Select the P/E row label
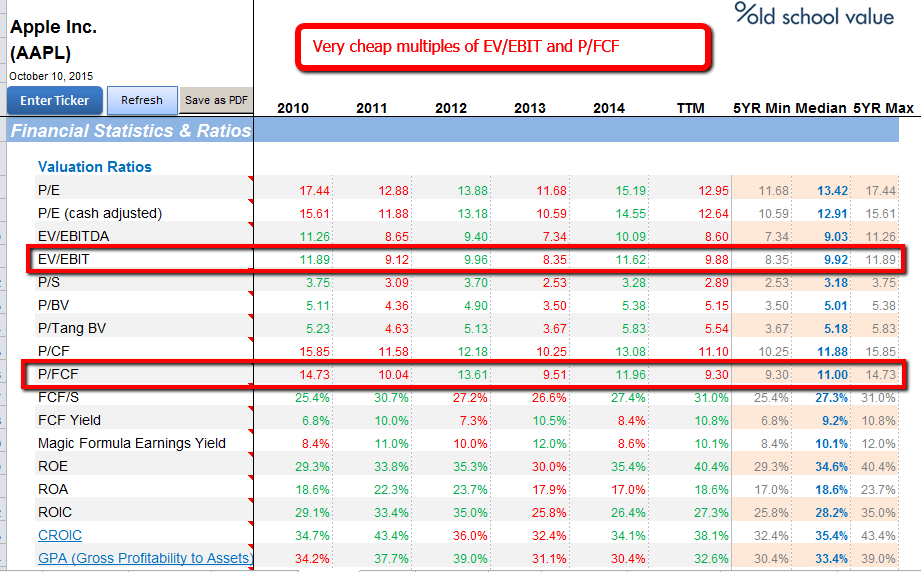This screenshot has width=921, height=572. click(x=49, y=190)
